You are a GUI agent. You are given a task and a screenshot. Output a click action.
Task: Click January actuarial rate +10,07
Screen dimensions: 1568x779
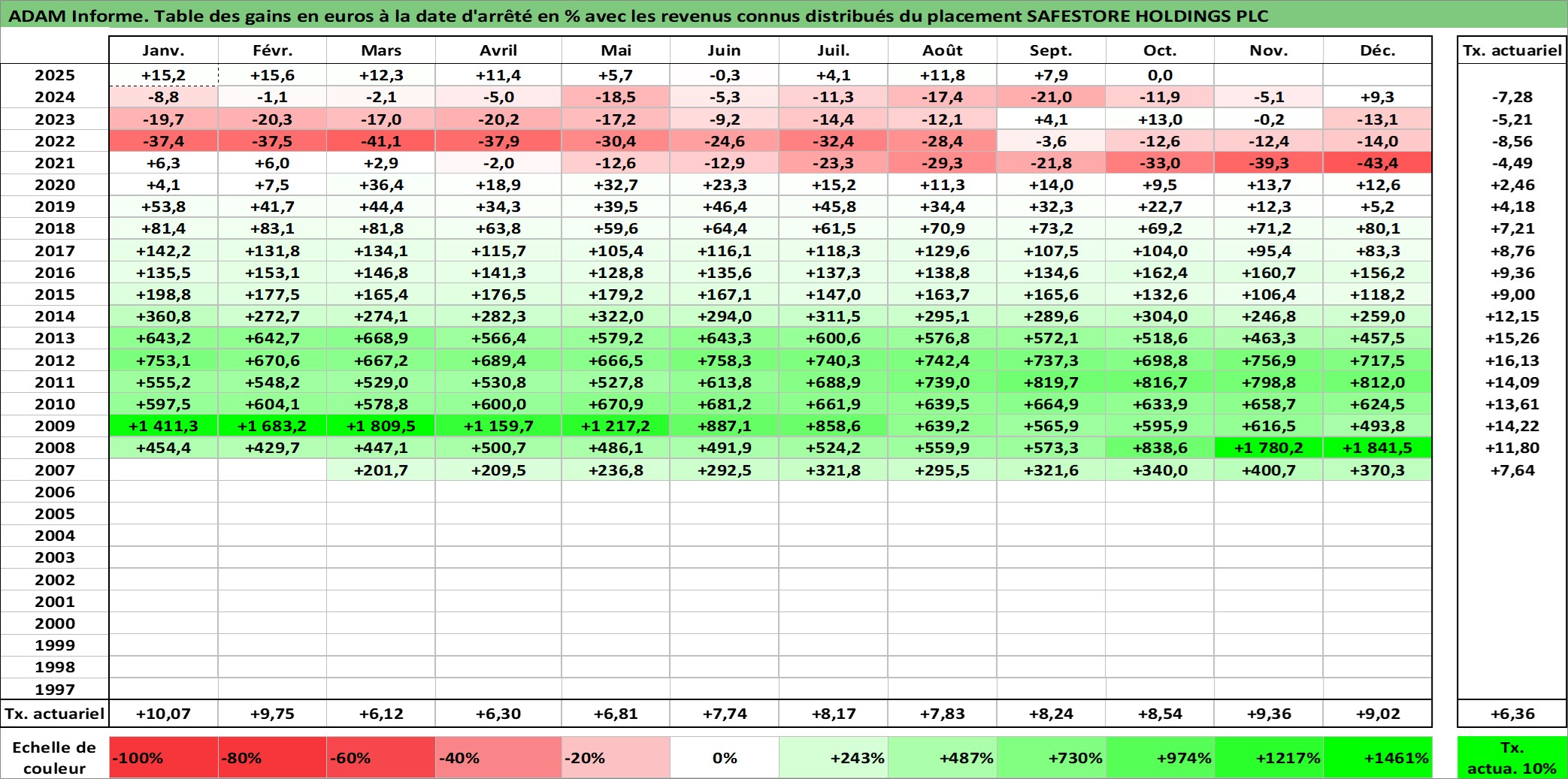(x=163, y=714)
